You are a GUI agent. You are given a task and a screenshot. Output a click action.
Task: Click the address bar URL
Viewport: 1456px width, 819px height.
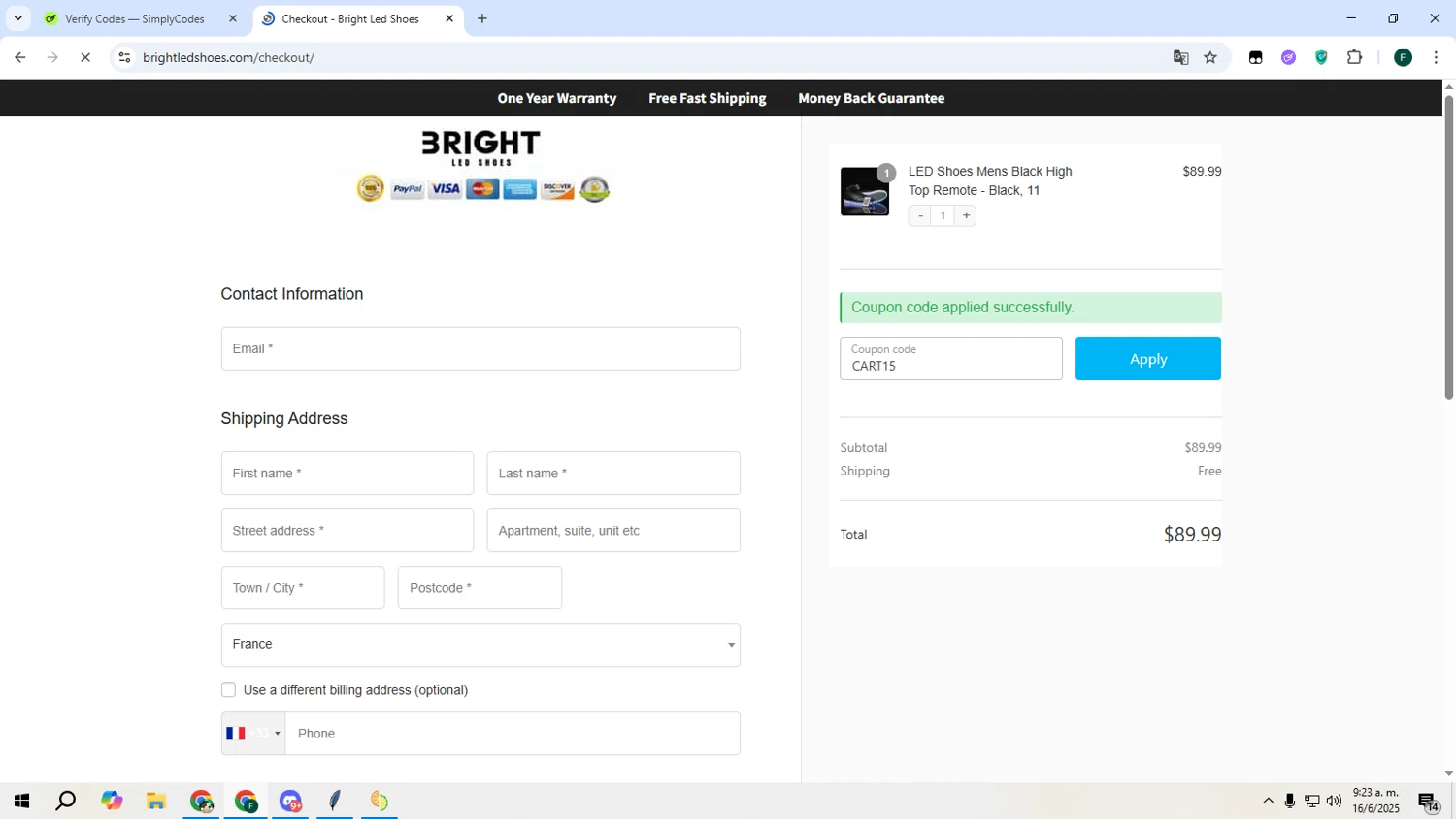(228, 57)
